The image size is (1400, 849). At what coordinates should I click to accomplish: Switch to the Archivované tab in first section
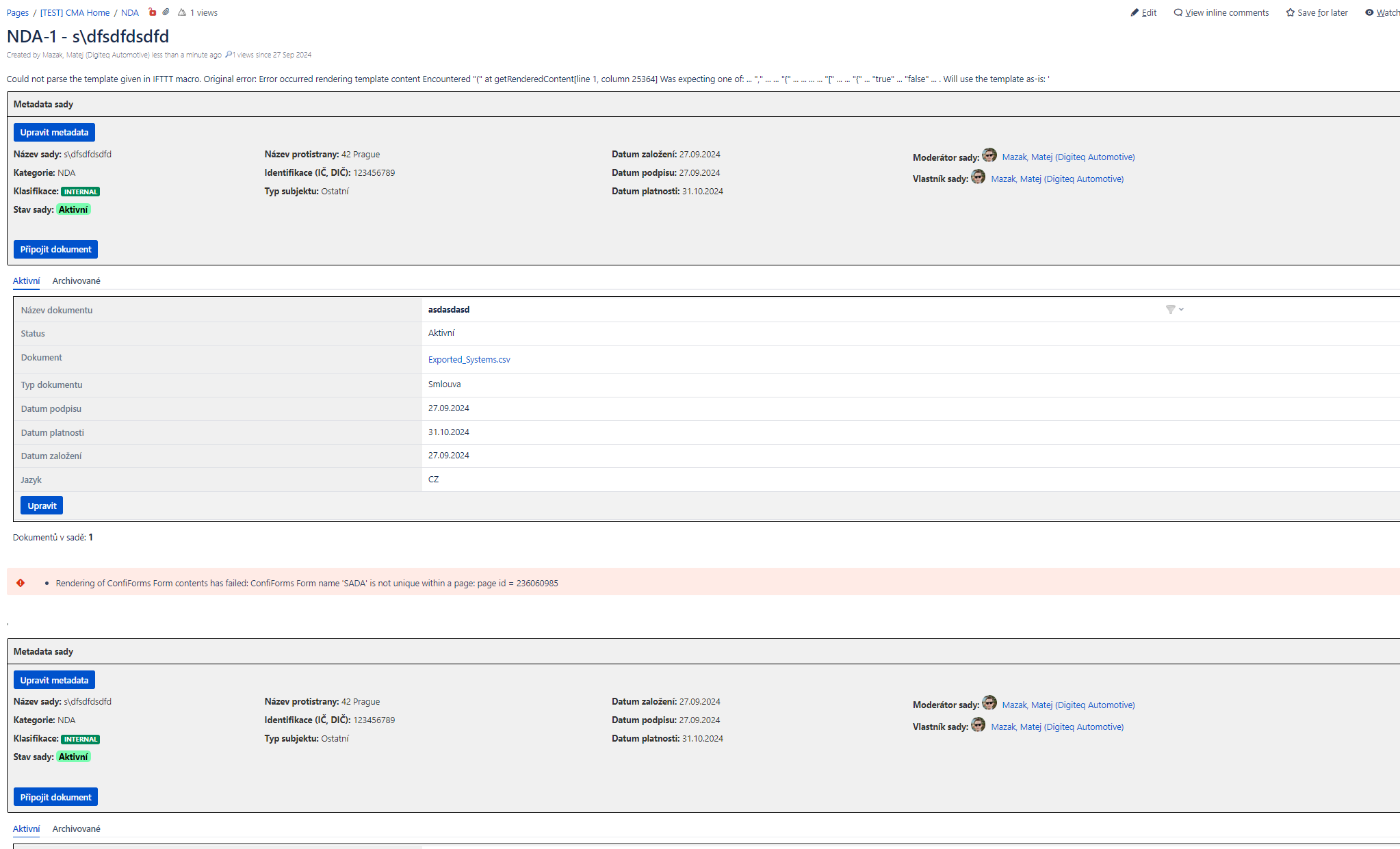click(x=76, y=281)
